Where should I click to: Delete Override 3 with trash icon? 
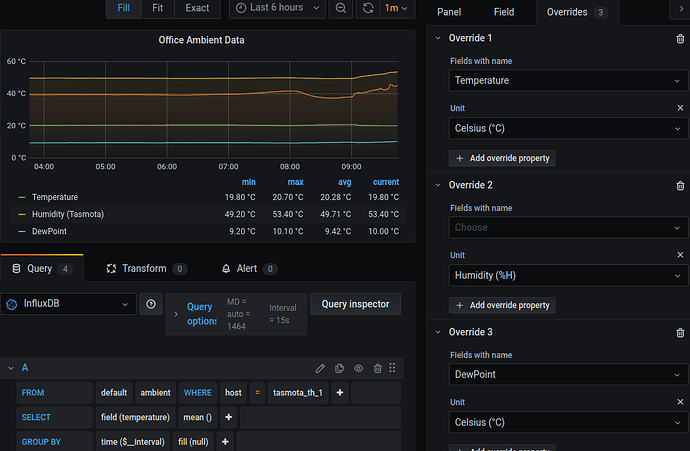[x=680, y=333]
